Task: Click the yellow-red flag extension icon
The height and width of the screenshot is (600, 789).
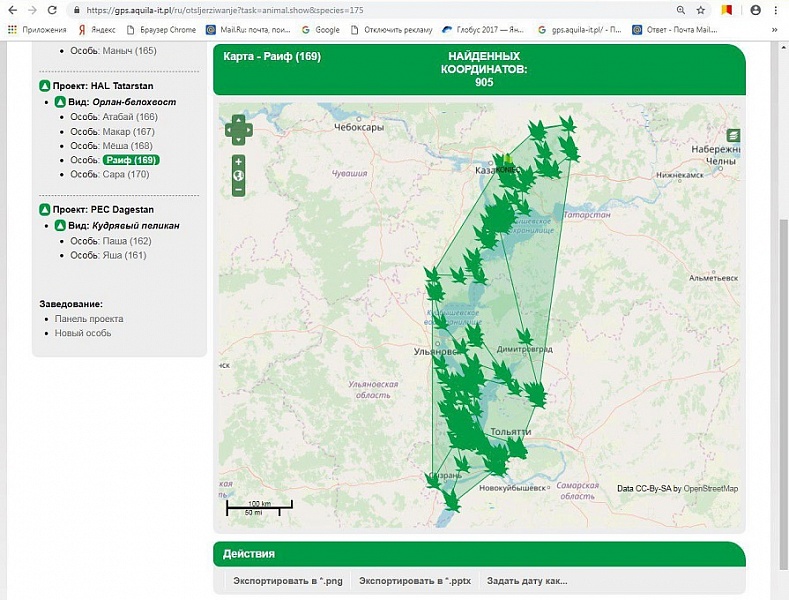Action: tap(727, 10)
